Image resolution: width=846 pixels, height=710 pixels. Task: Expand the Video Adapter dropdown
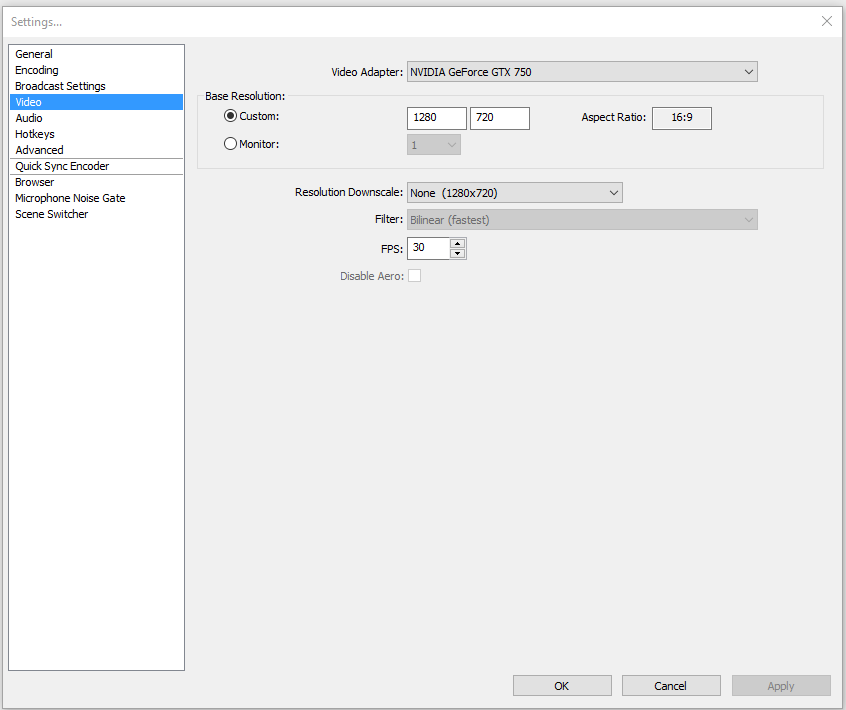[582, 72]
